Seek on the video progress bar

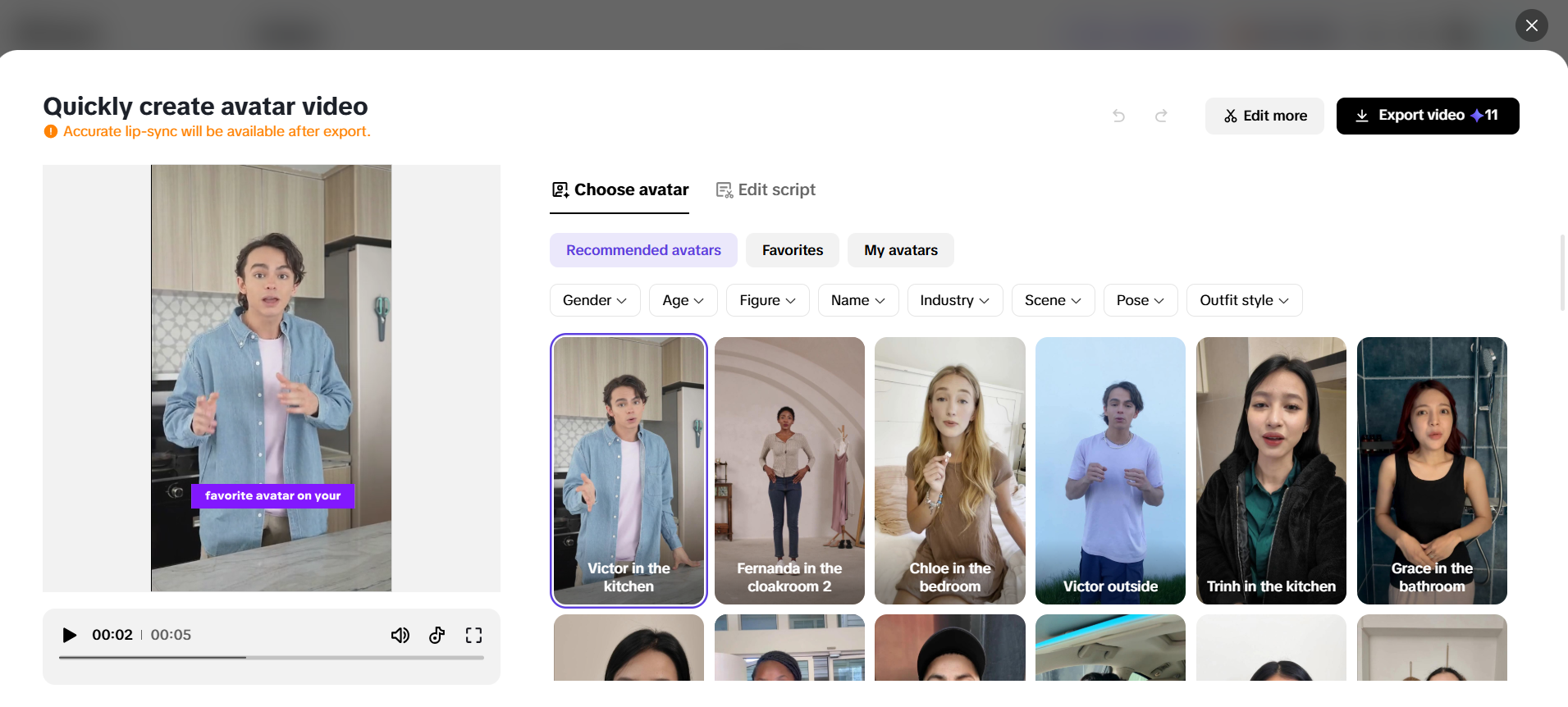coord(272,657)
